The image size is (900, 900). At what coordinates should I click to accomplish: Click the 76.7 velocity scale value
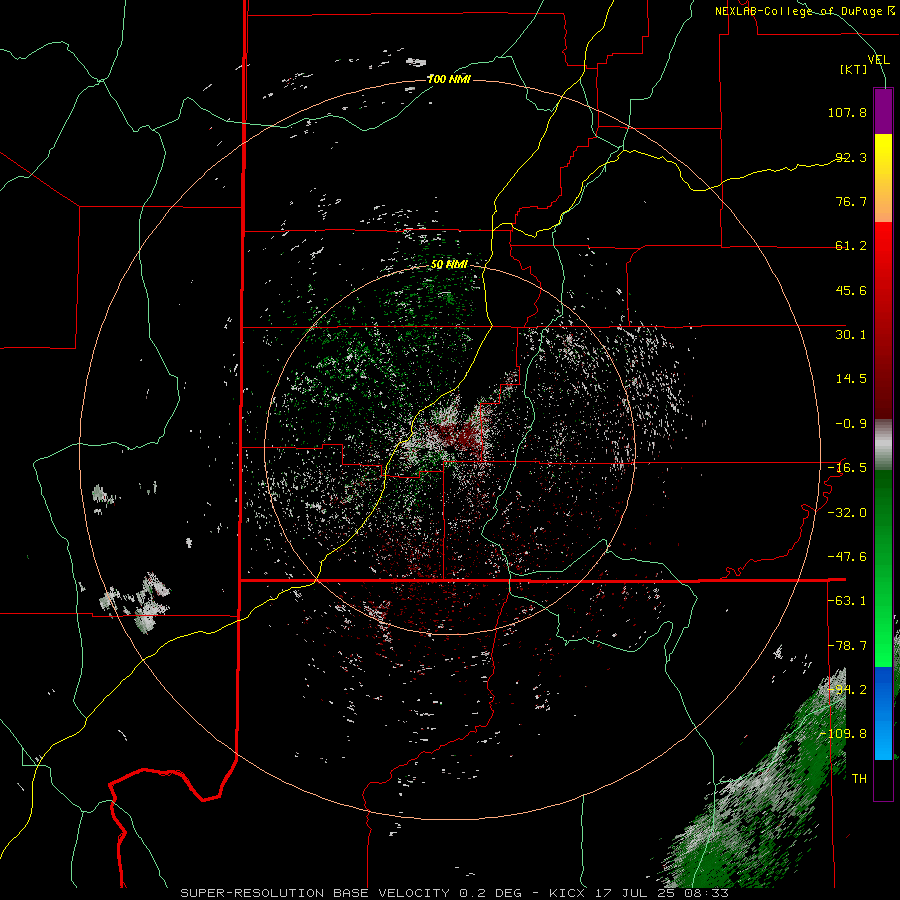click(851, 201)
